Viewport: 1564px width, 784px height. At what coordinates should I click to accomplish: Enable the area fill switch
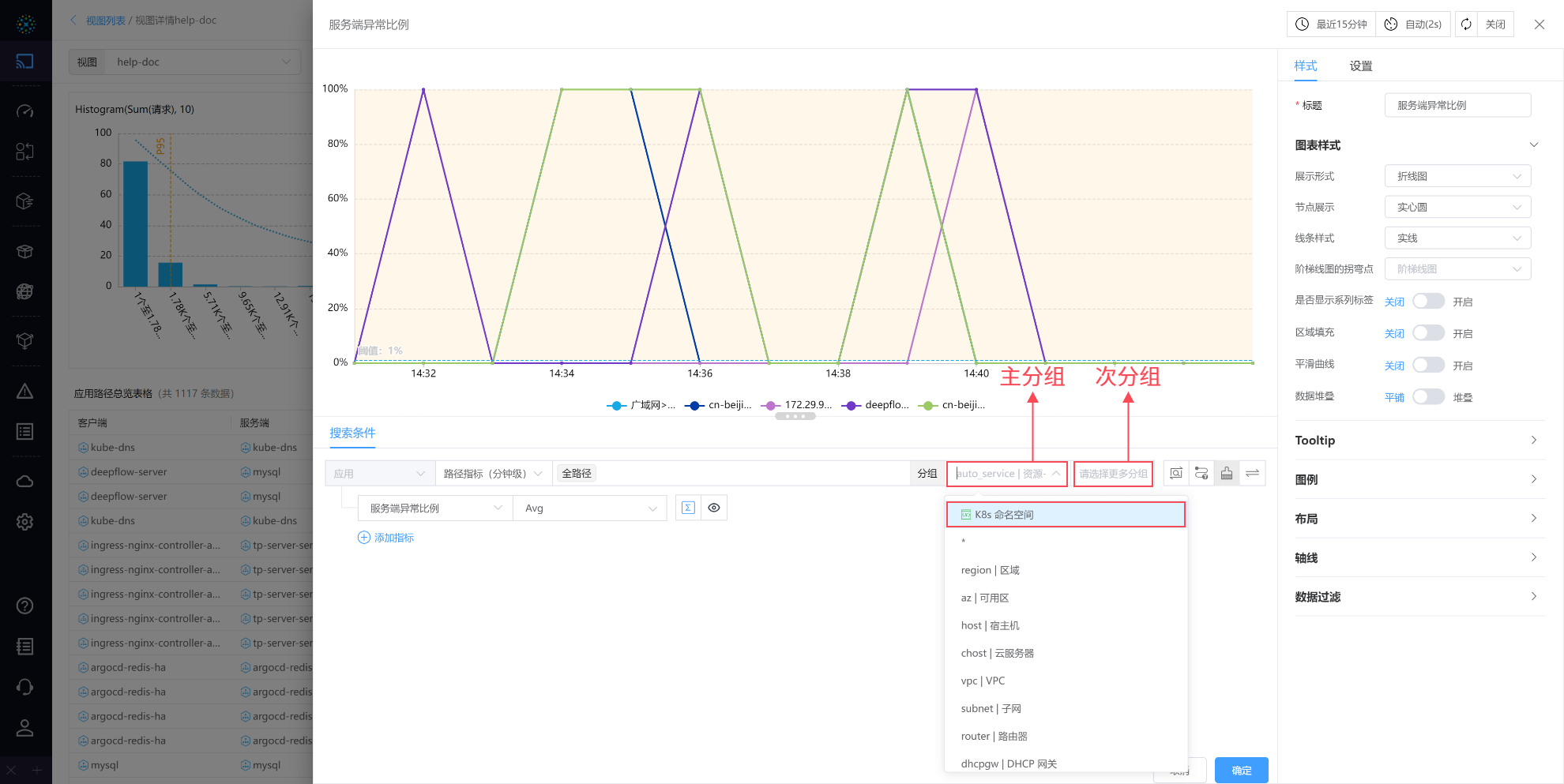[x=1427, y=333]
